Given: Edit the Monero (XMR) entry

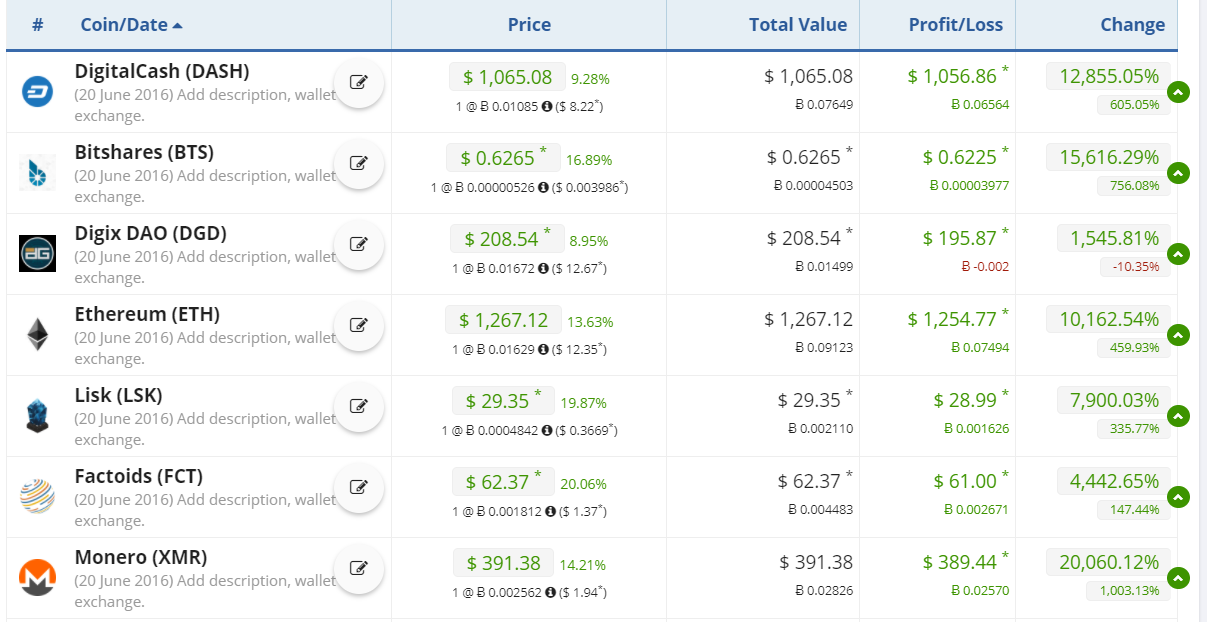Looking at the screenshot, I should tap(358, 569).
